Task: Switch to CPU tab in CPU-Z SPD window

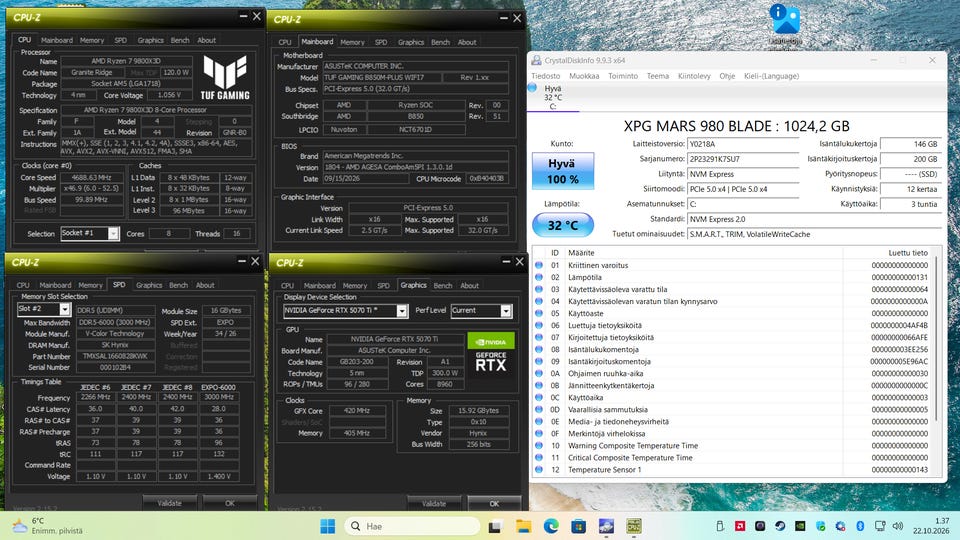Action: pos(23,285)
